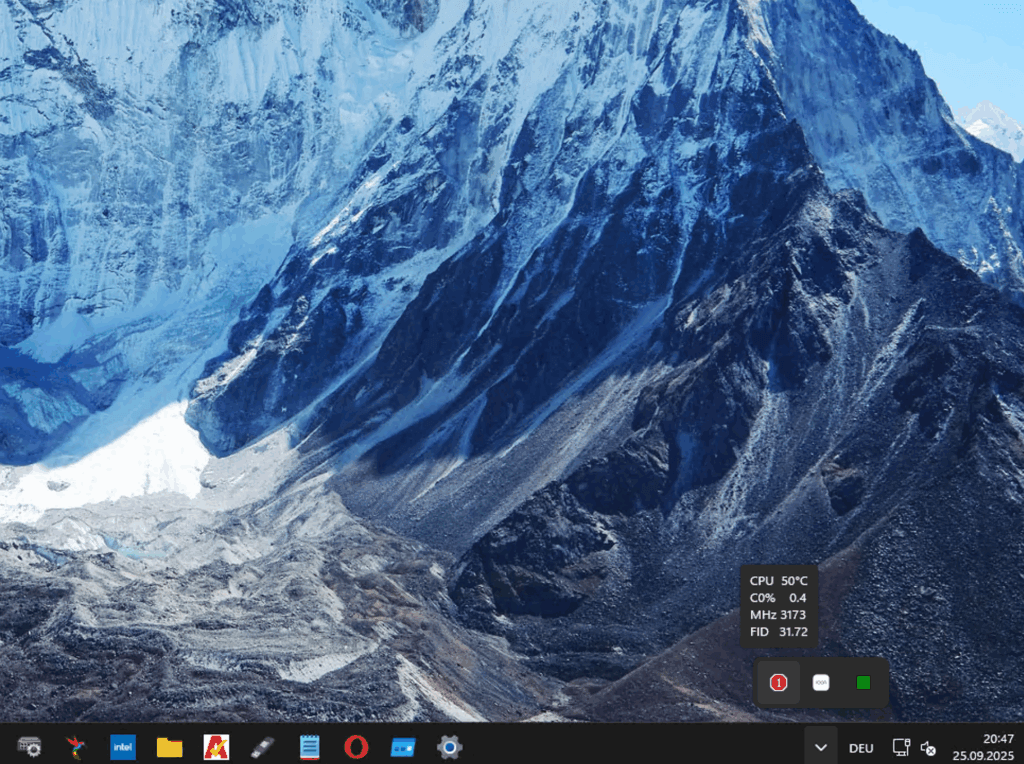This screenshot has width=1024, height=764.
Task: Click the green square tray icon
Action: click(x=863, y=683)
